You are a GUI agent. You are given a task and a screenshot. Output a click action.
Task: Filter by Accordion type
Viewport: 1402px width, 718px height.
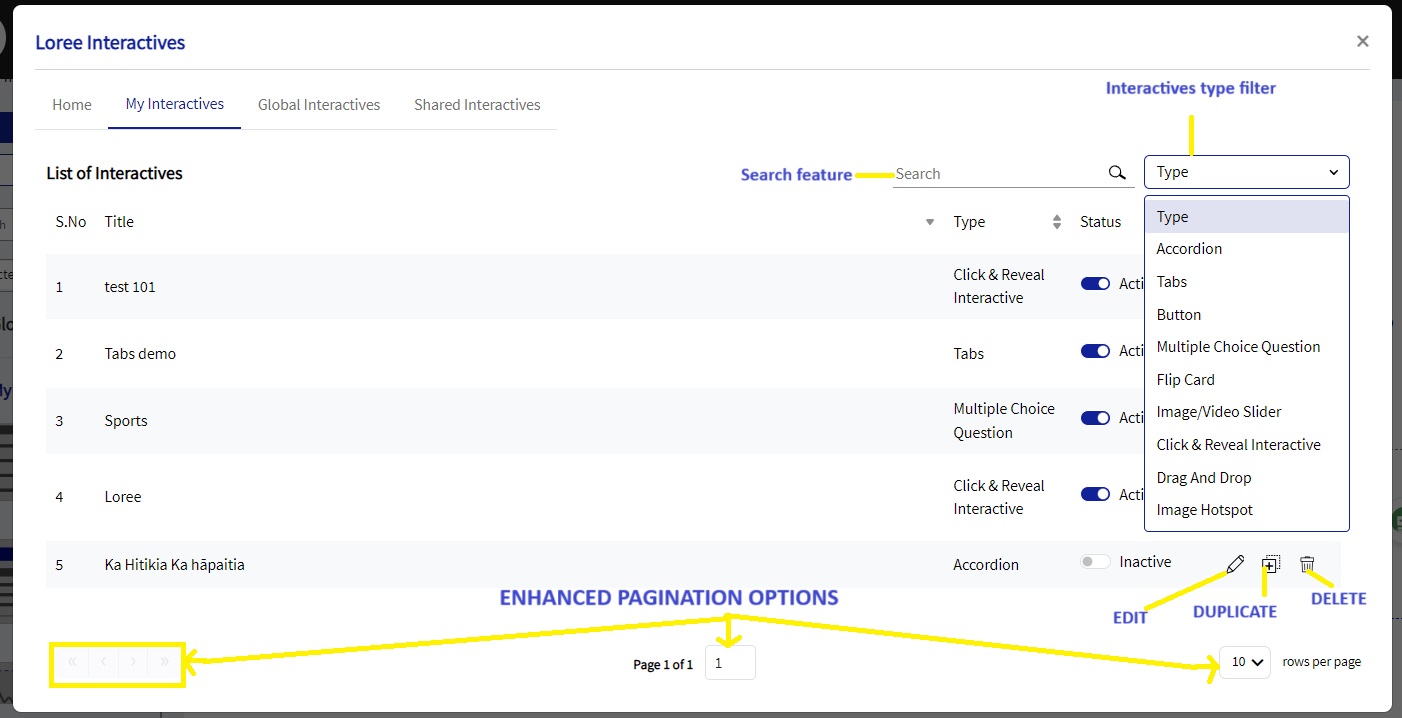click(x=1247, y=249)
